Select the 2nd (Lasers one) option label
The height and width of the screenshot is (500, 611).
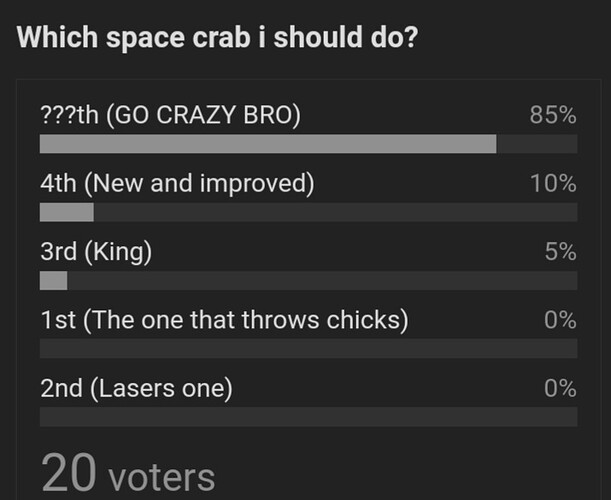point(136,388)
